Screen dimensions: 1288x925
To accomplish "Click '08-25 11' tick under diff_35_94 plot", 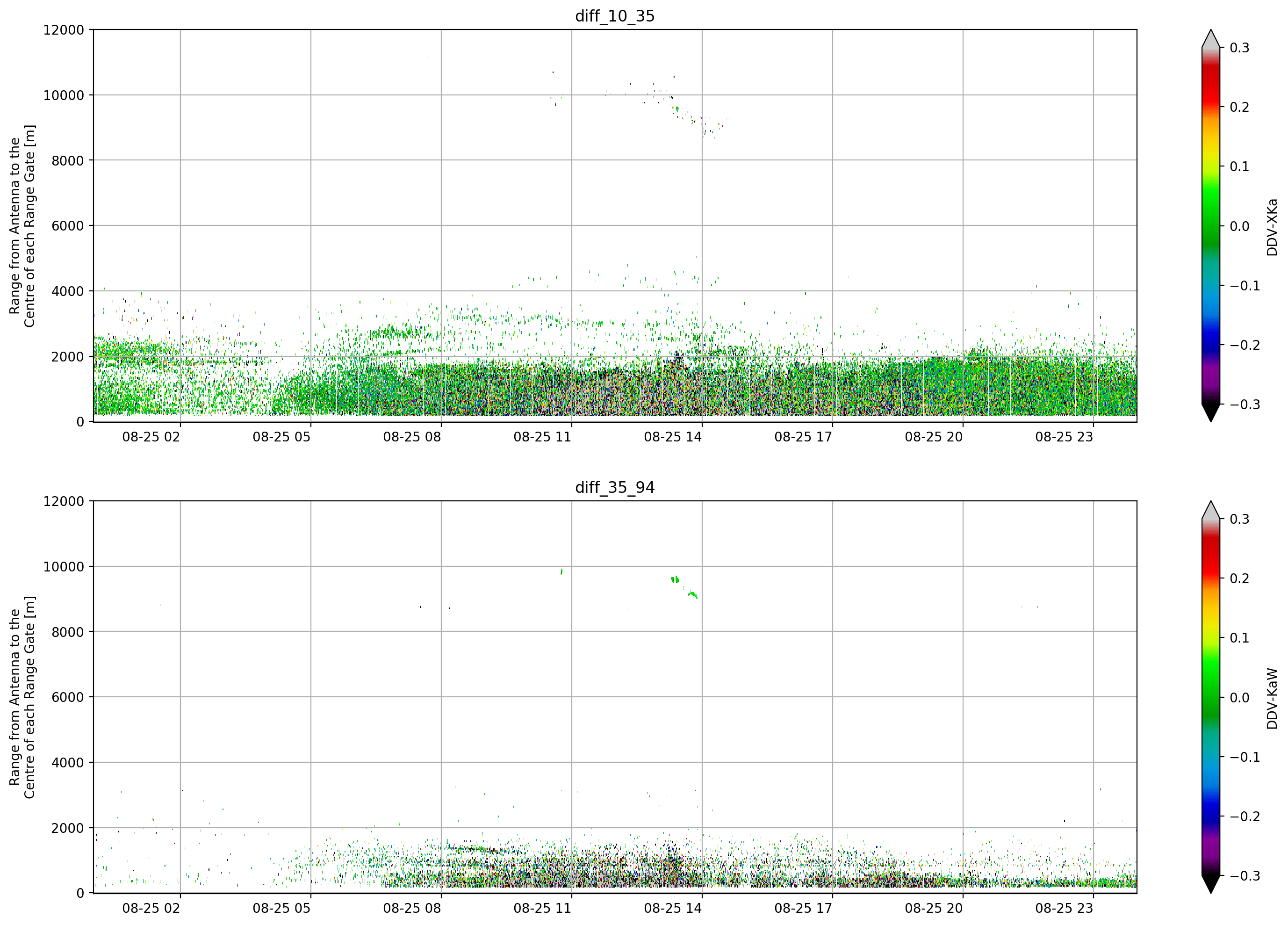I will (542, 908).
